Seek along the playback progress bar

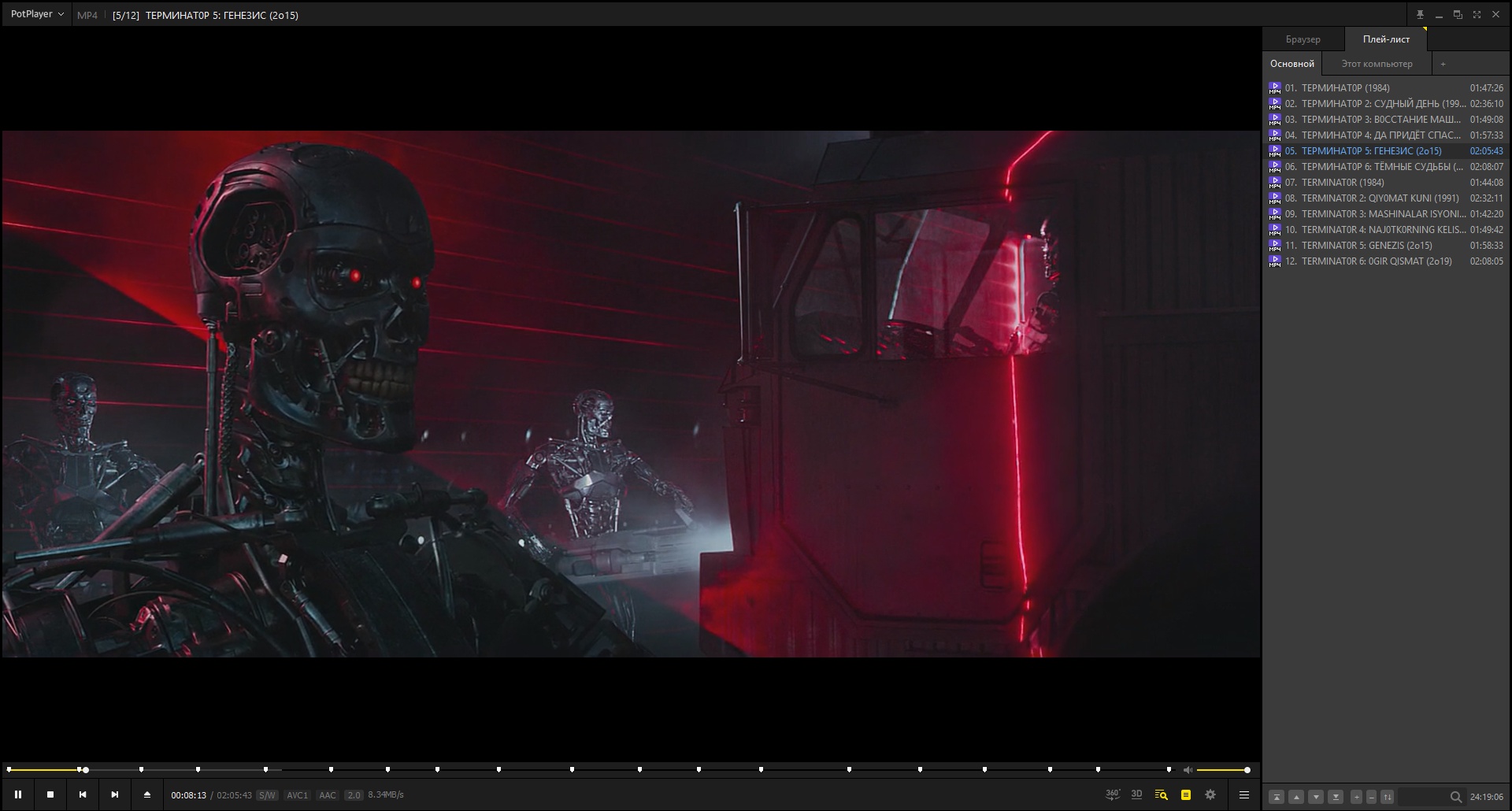coord(589,769)
